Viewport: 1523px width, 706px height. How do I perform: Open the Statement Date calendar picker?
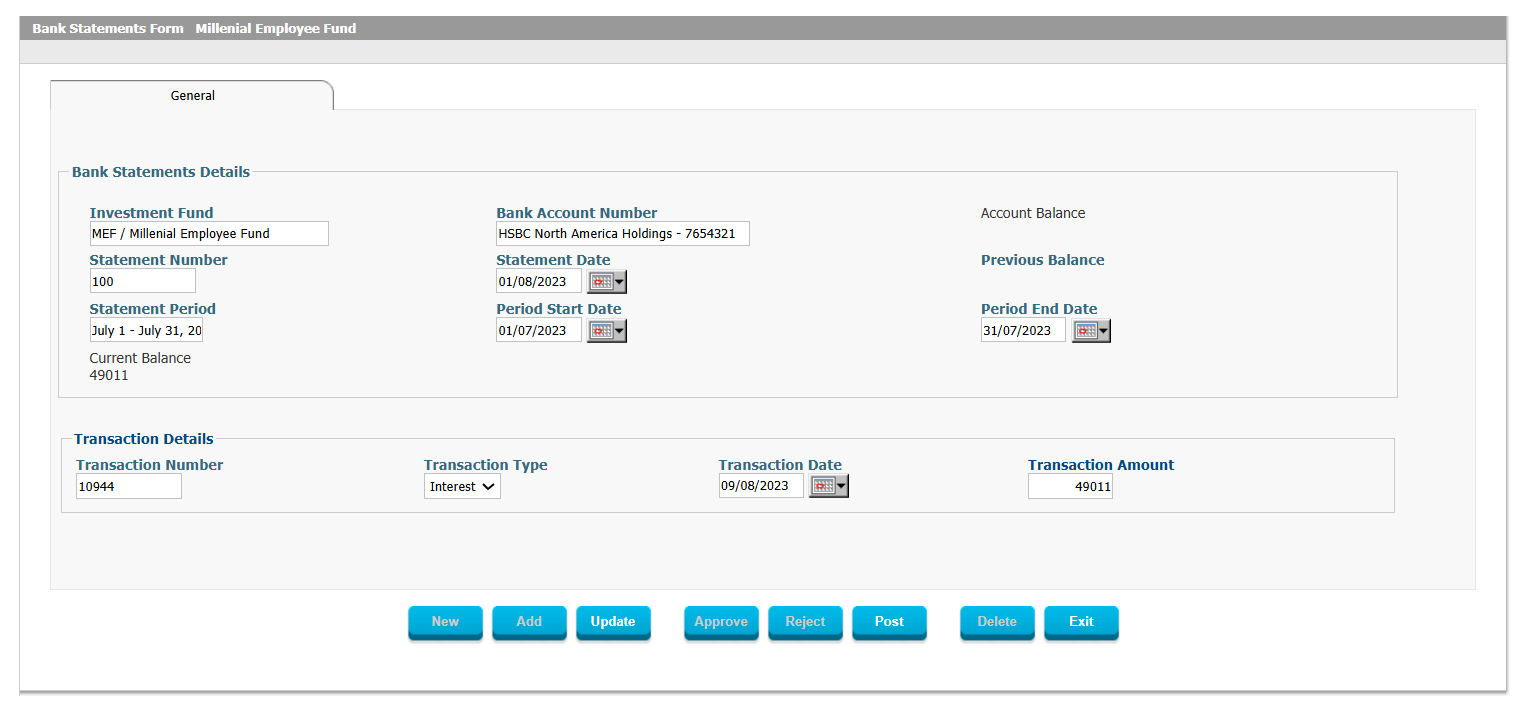606,282
